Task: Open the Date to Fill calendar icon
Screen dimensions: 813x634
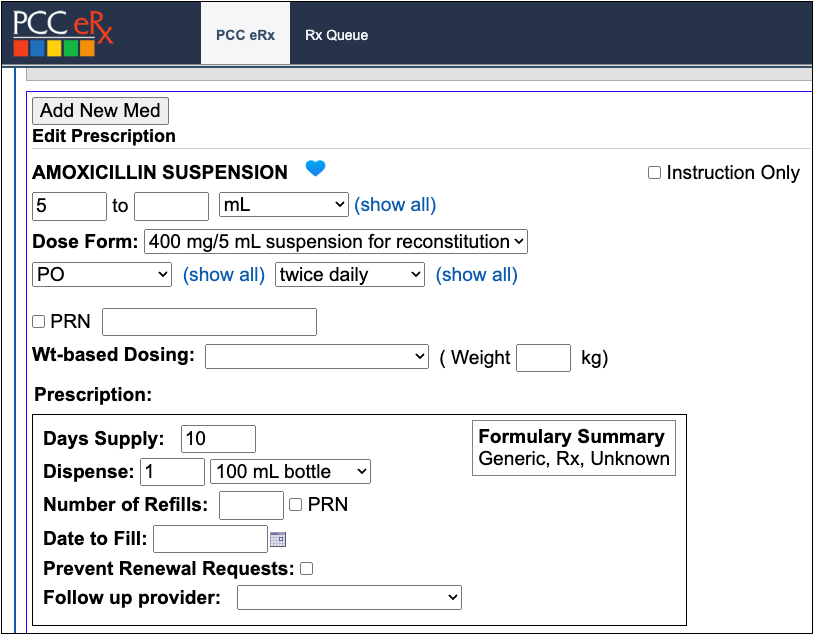Action: point(278,540)
